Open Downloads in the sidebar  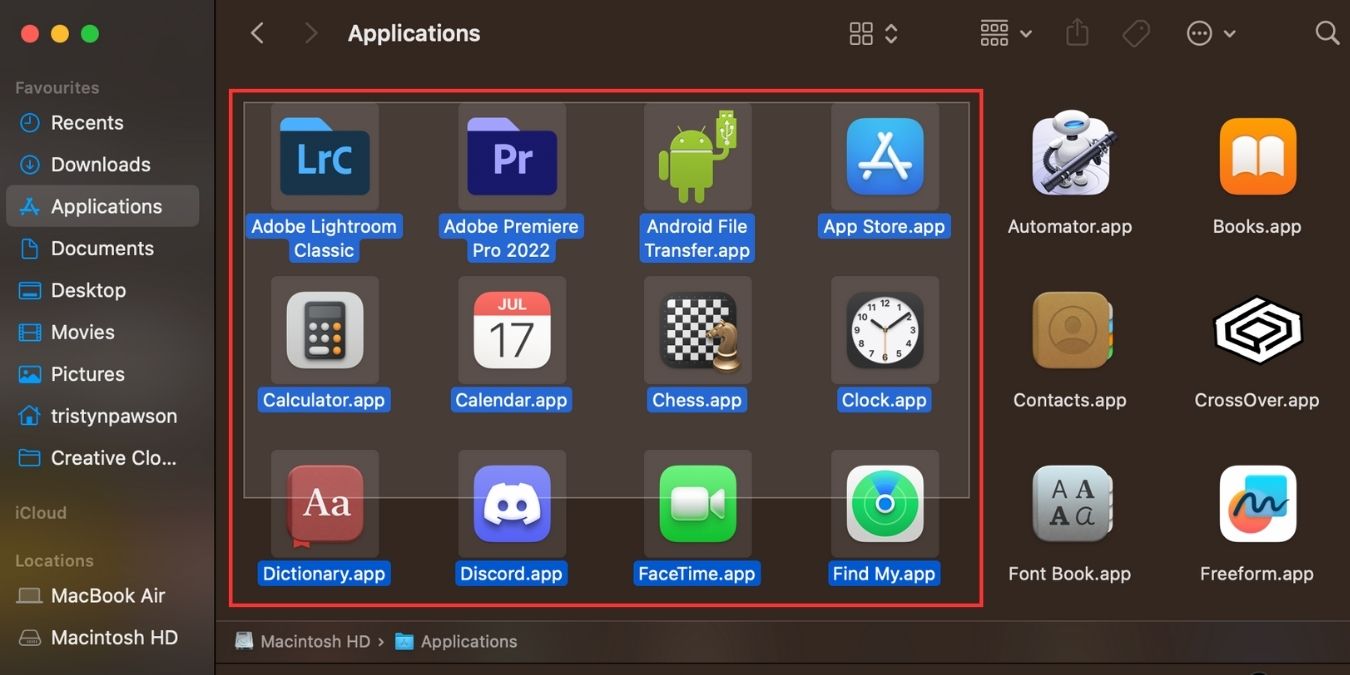[103, 164]
